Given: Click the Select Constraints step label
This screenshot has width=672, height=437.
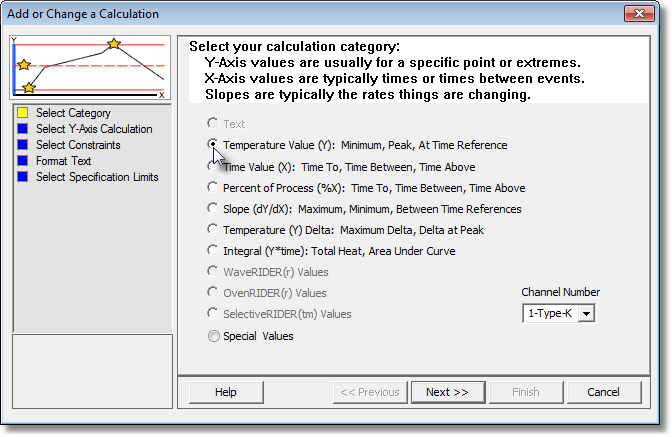Looking at the screenshot, I should click(x=78, y=145).
